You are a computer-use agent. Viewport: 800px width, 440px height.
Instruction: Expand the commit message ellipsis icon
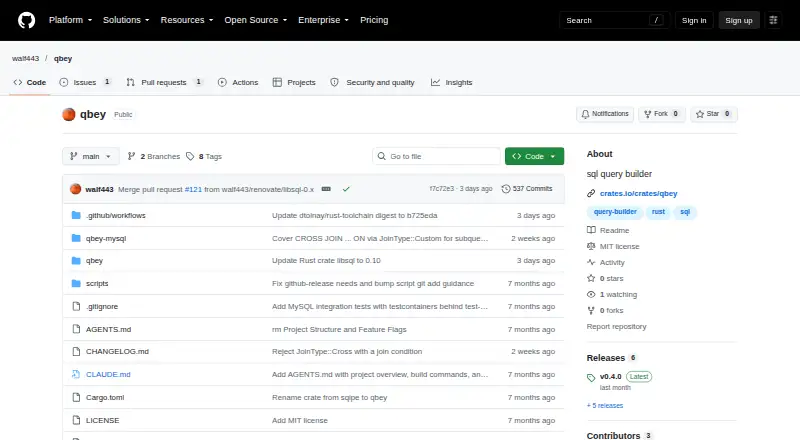326,189
